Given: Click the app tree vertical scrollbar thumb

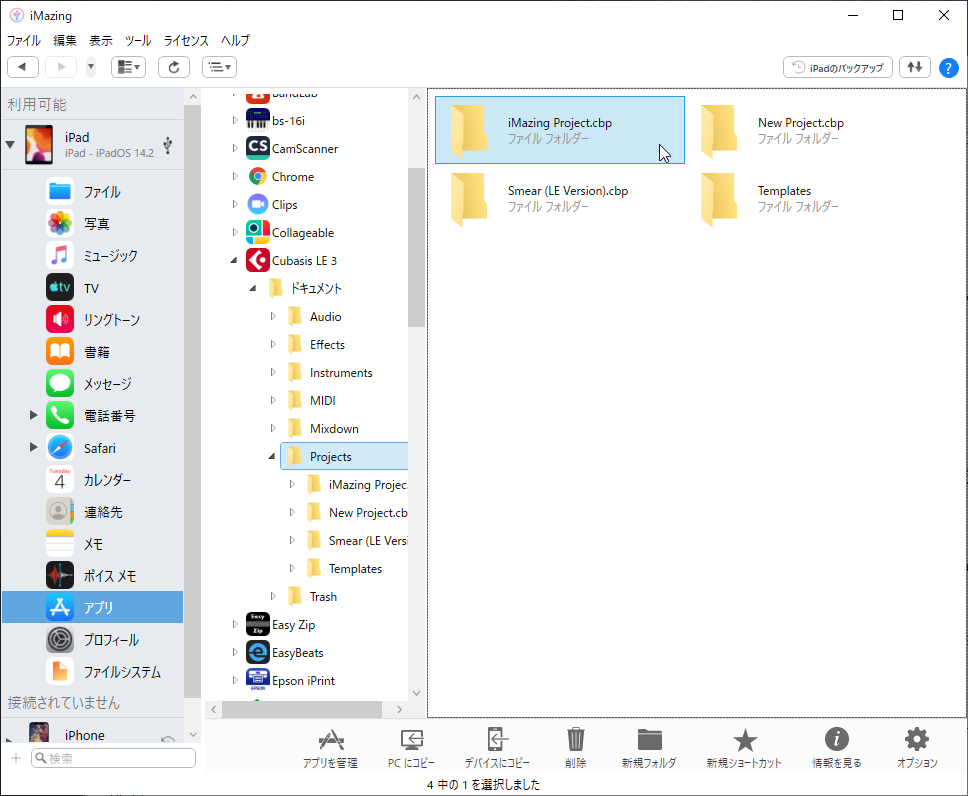Looking at the screenshot, I should (x=416, y=247).
